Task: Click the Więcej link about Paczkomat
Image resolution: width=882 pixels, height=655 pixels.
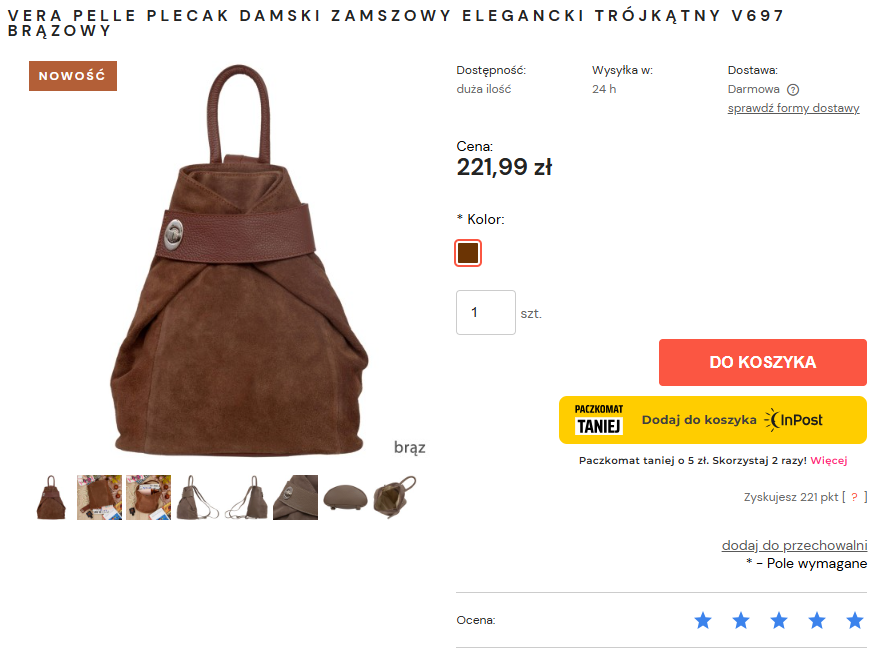Action: 829,460
